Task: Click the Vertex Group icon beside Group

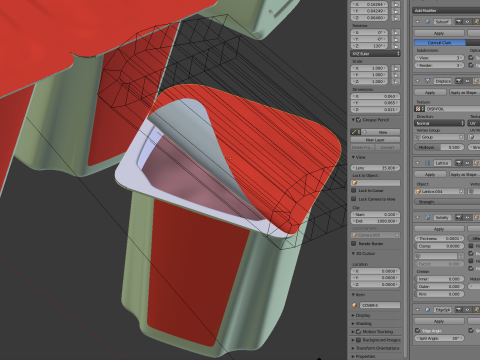Action: click(418, 137)
